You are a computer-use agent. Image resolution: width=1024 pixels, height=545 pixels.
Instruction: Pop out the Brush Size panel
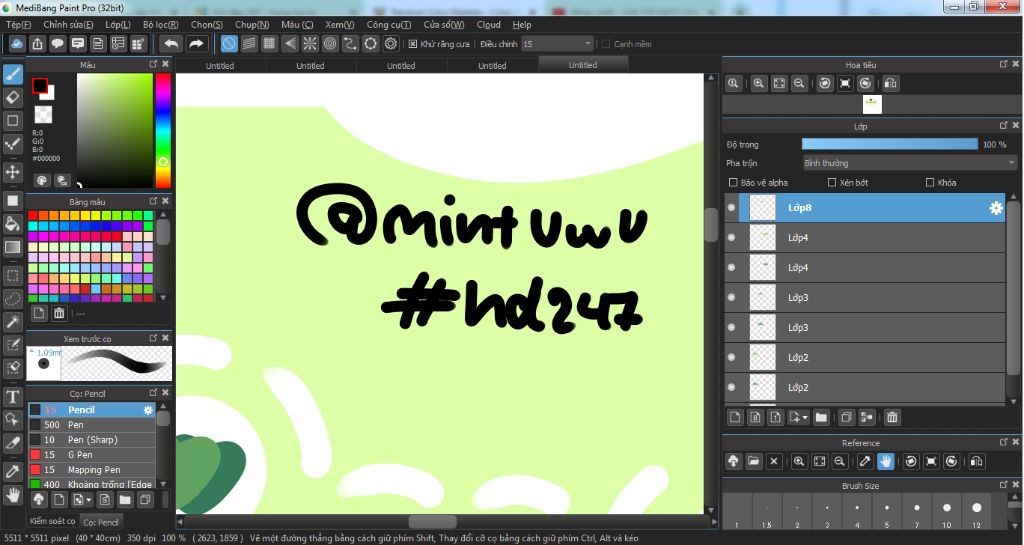[x=1004, y=485]
